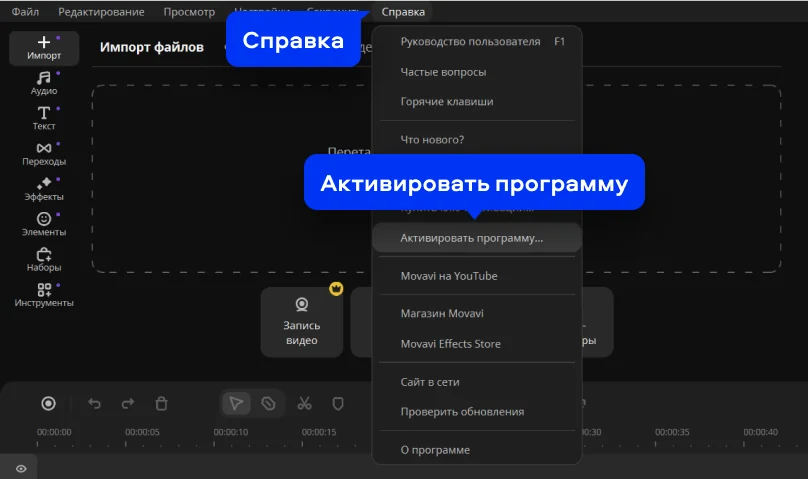This screenshot has width=808, height=479.
Task: Open the Редактирование menu
Action: pyautogui.click(x=101, y=11)
